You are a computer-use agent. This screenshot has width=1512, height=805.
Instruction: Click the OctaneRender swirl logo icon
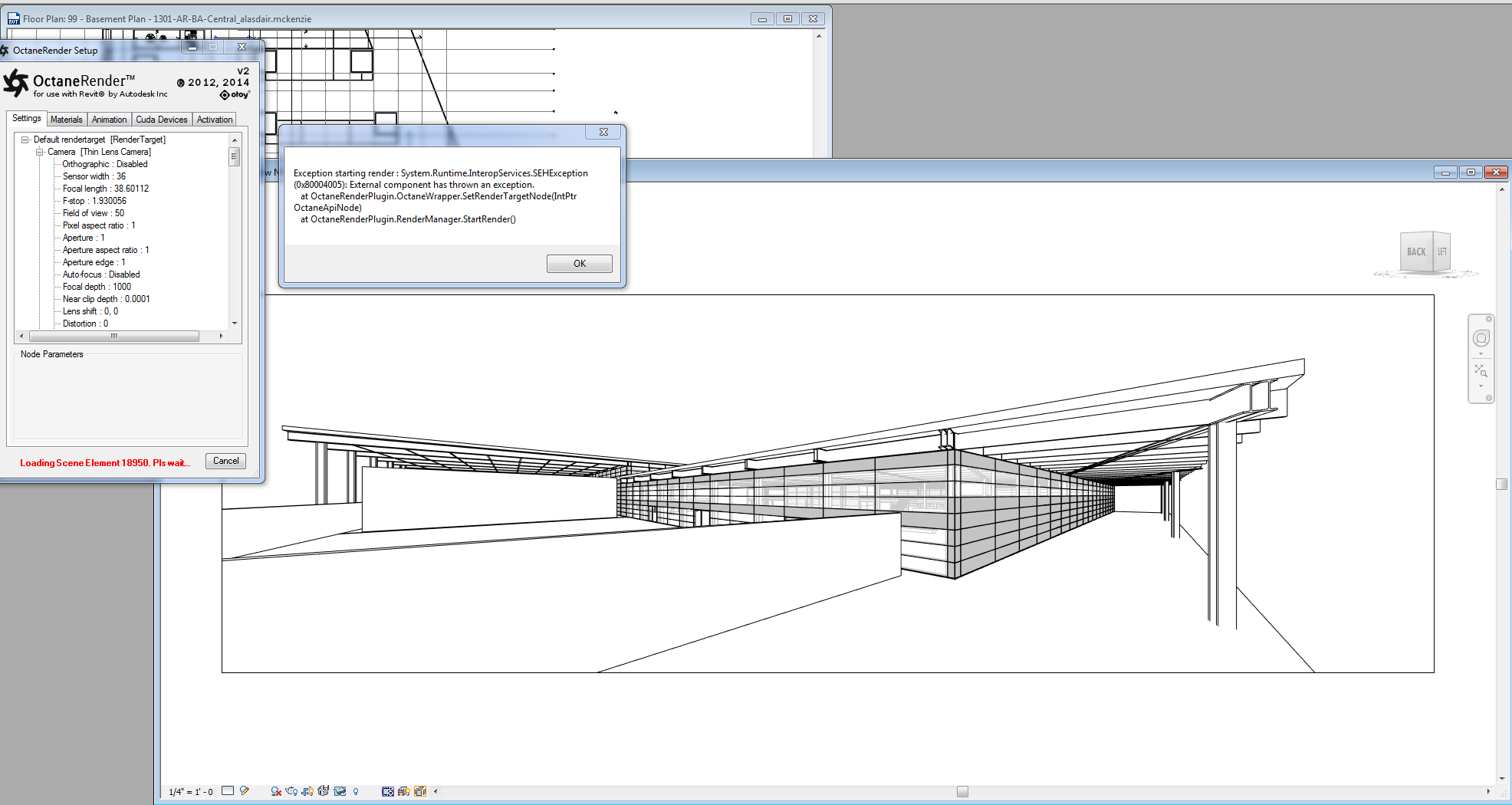[x=16, y=83]
